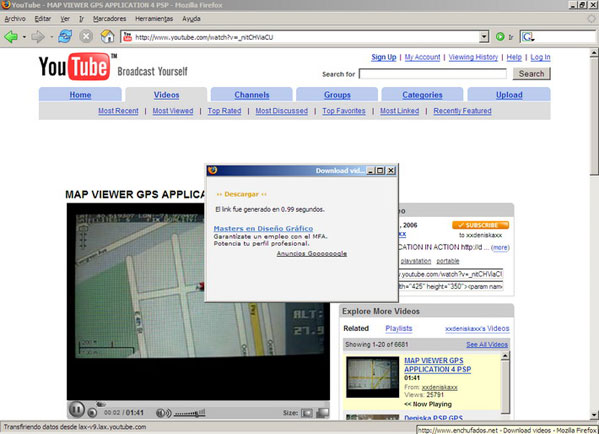This screenshot has width=599, height=434.
Task: Stop loading with the X icon
Action: coord(86,37)
